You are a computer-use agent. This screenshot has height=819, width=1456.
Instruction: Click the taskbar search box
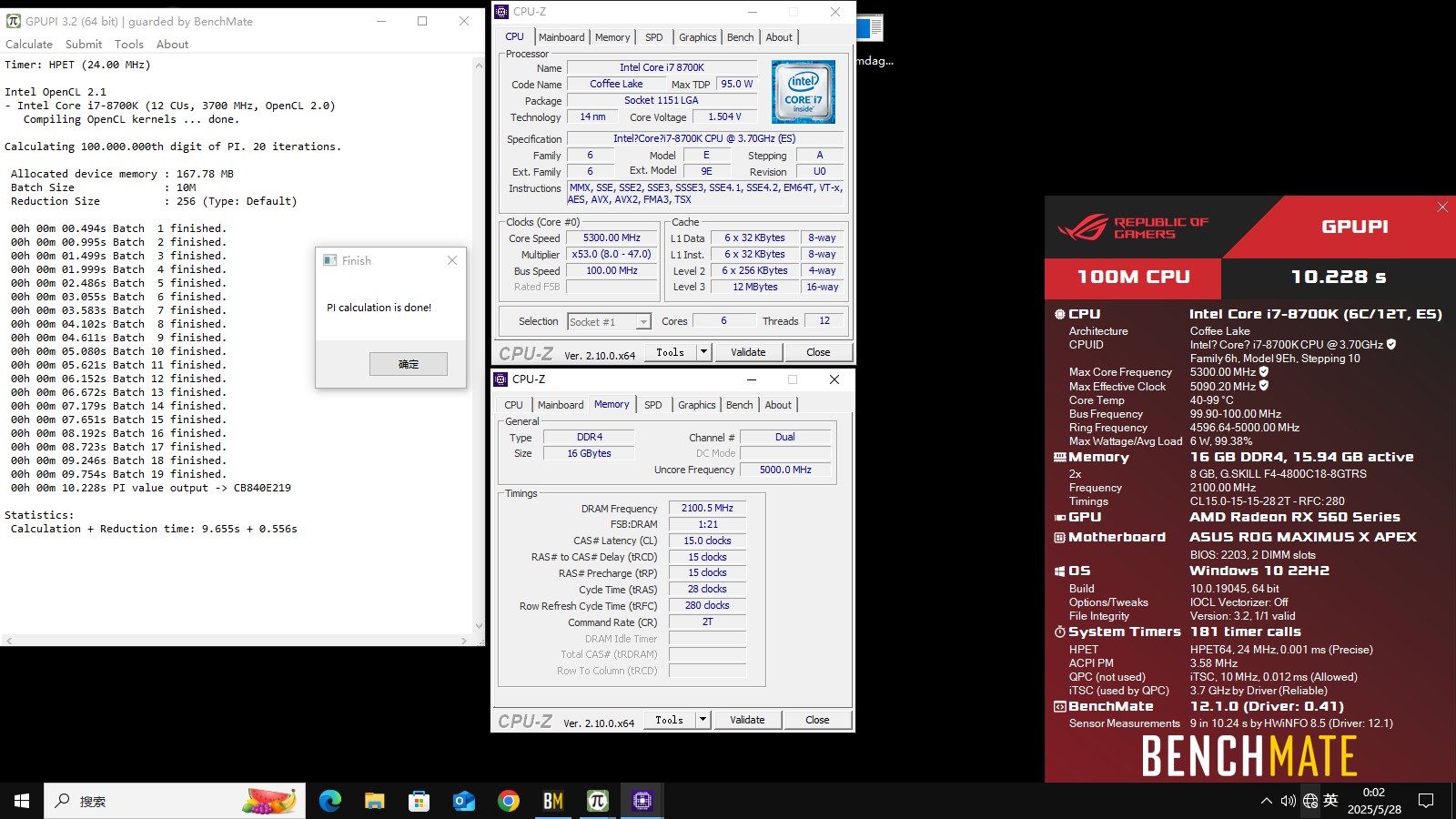pos(175,801)
